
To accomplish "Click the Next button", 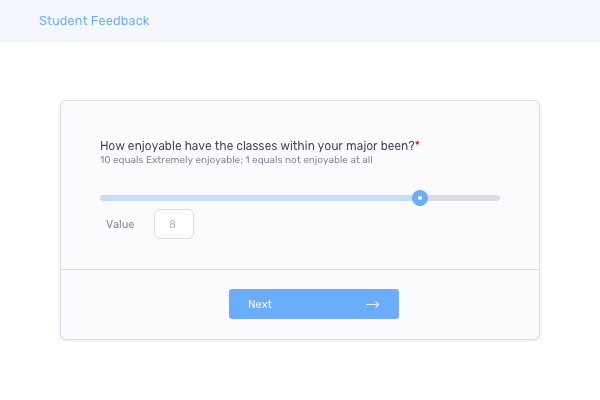I will 313,304.
